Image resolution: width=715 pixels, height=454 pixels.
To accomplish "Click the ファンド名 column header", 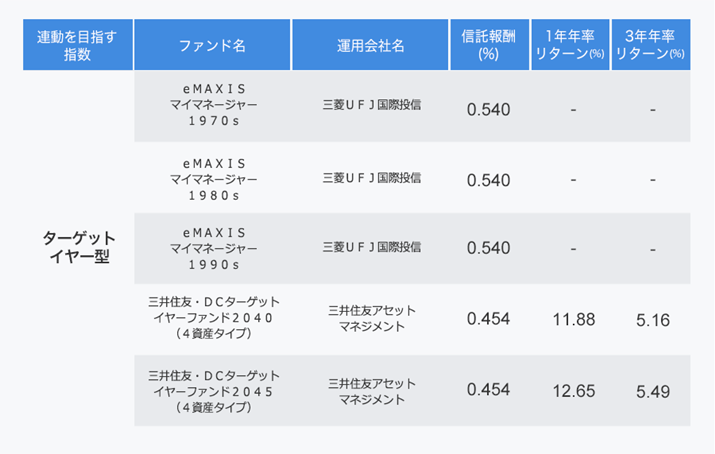I will pyautogui.click(x=213, y=45).
